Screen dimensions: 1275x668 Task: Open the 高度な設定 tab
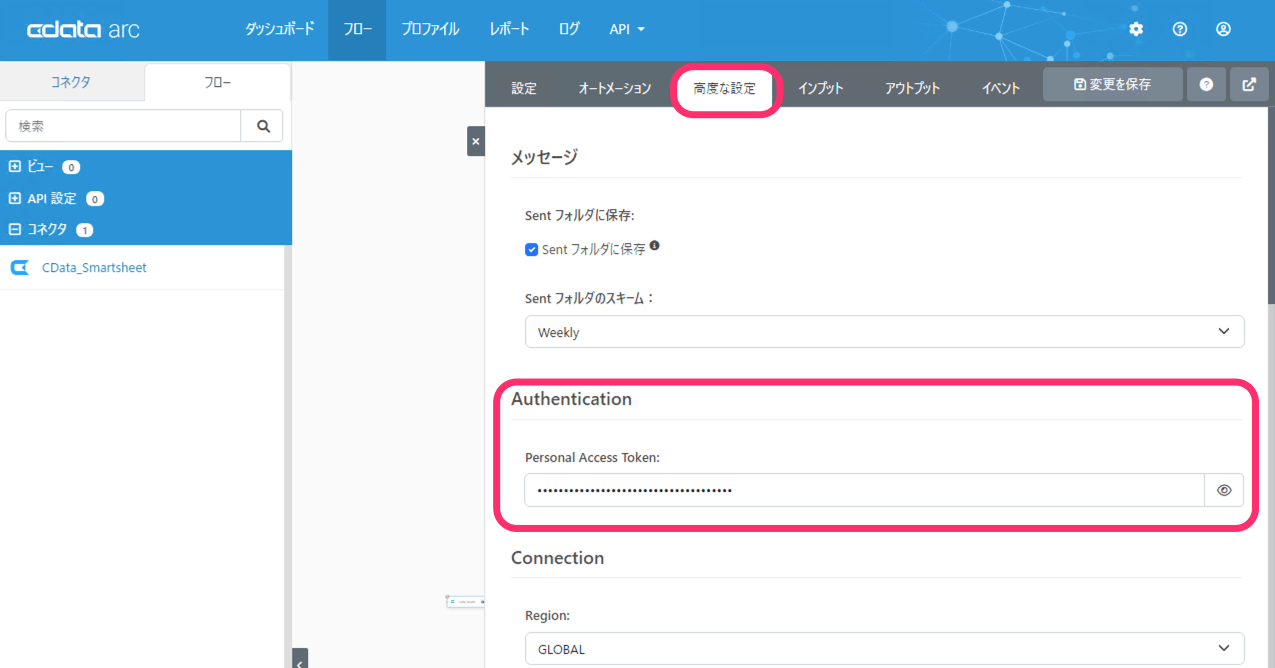tap(725, 88)
